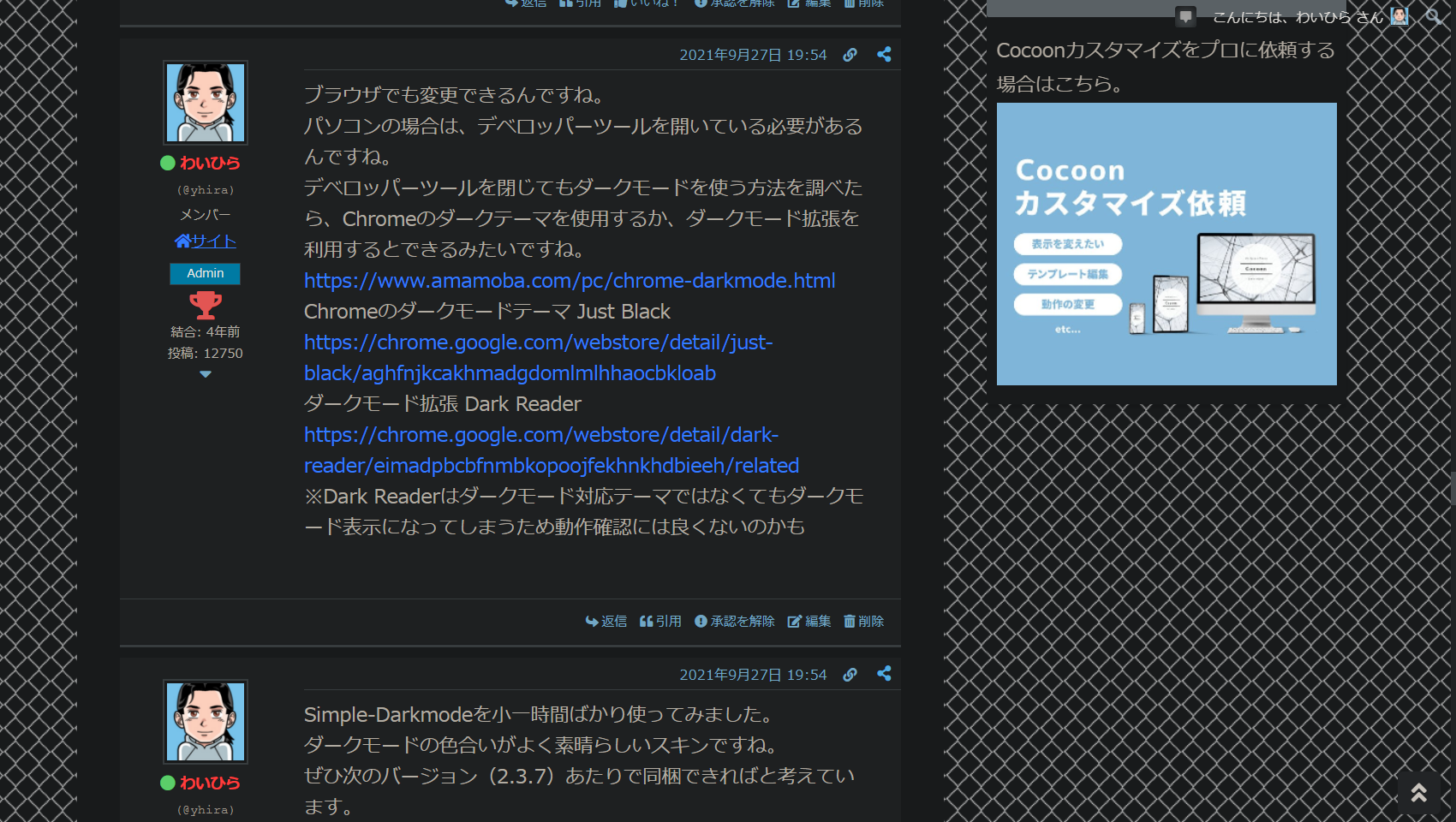Screen dimensions: 1456x822
Task: Open the Dark Reader webstore link
Action: coord(552,450)
